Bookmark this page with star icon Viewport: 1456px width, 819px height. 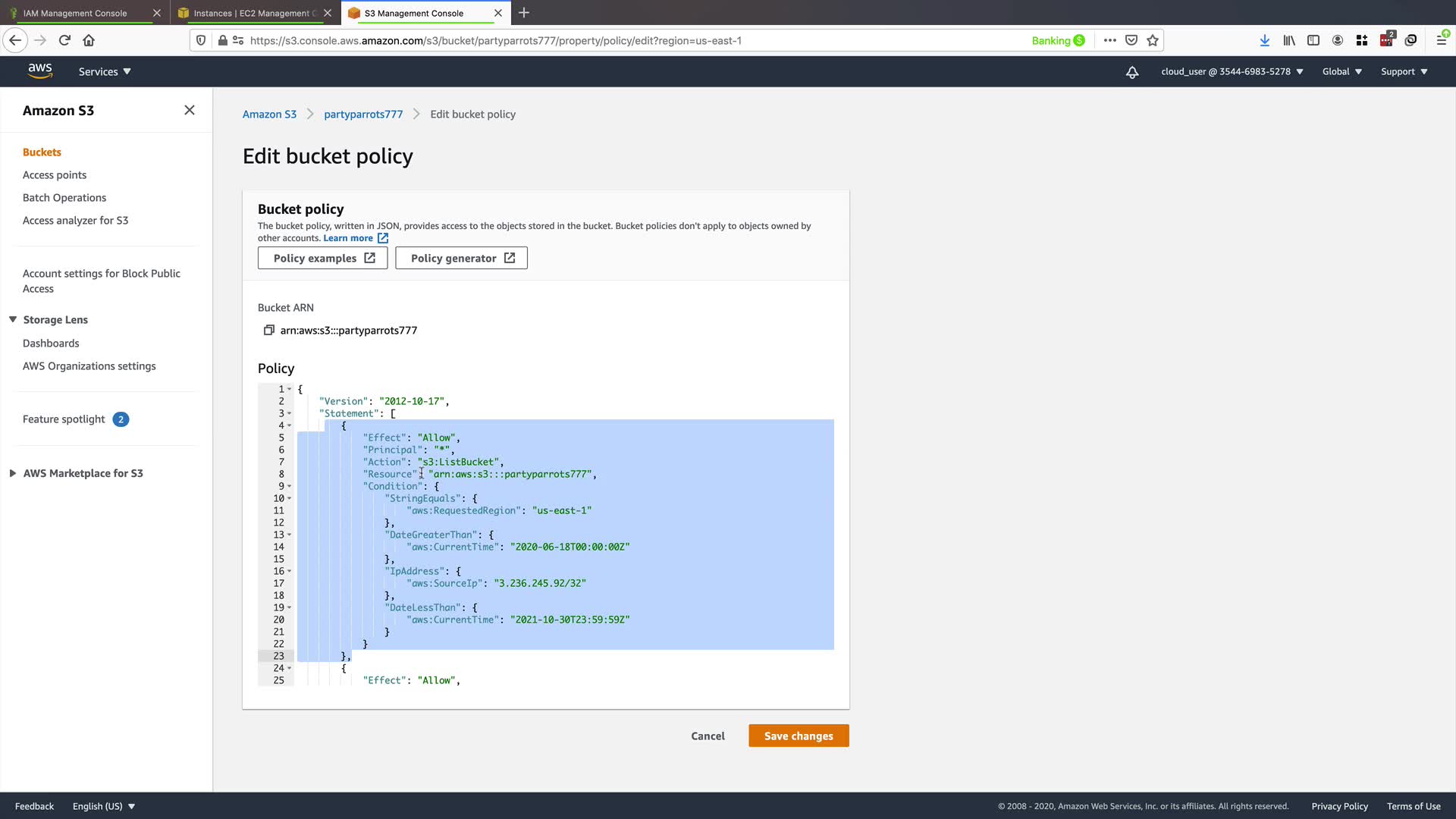[1153, 40]
